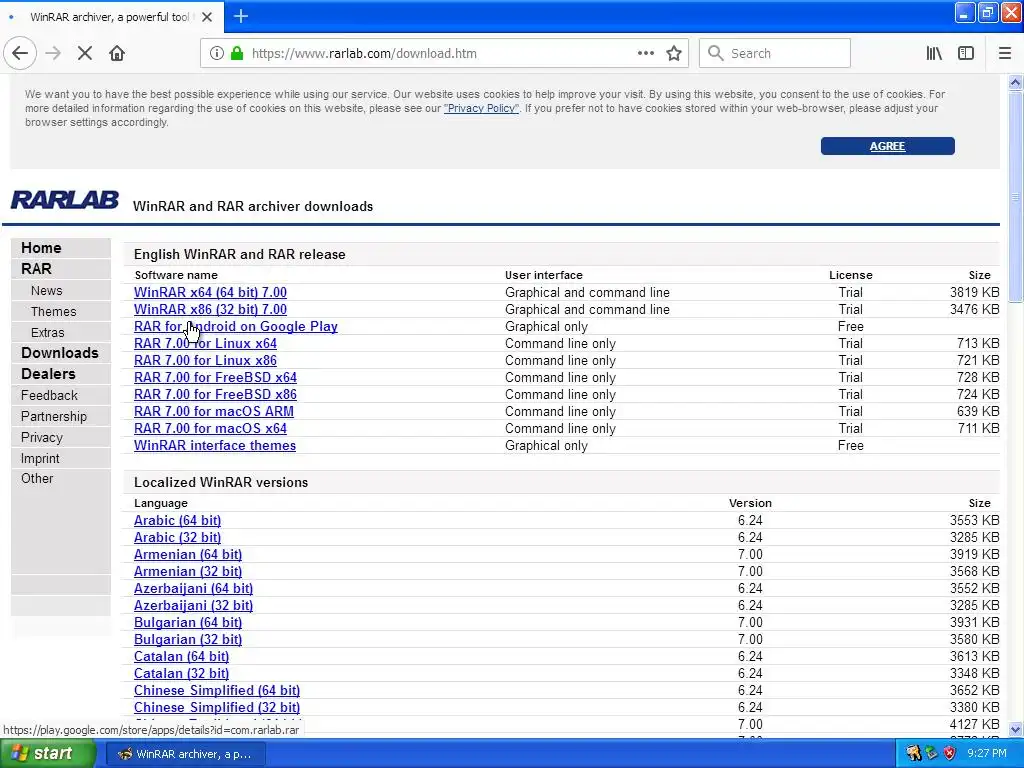
Task: Open Other in the sidebar
Action: point(37,478)
